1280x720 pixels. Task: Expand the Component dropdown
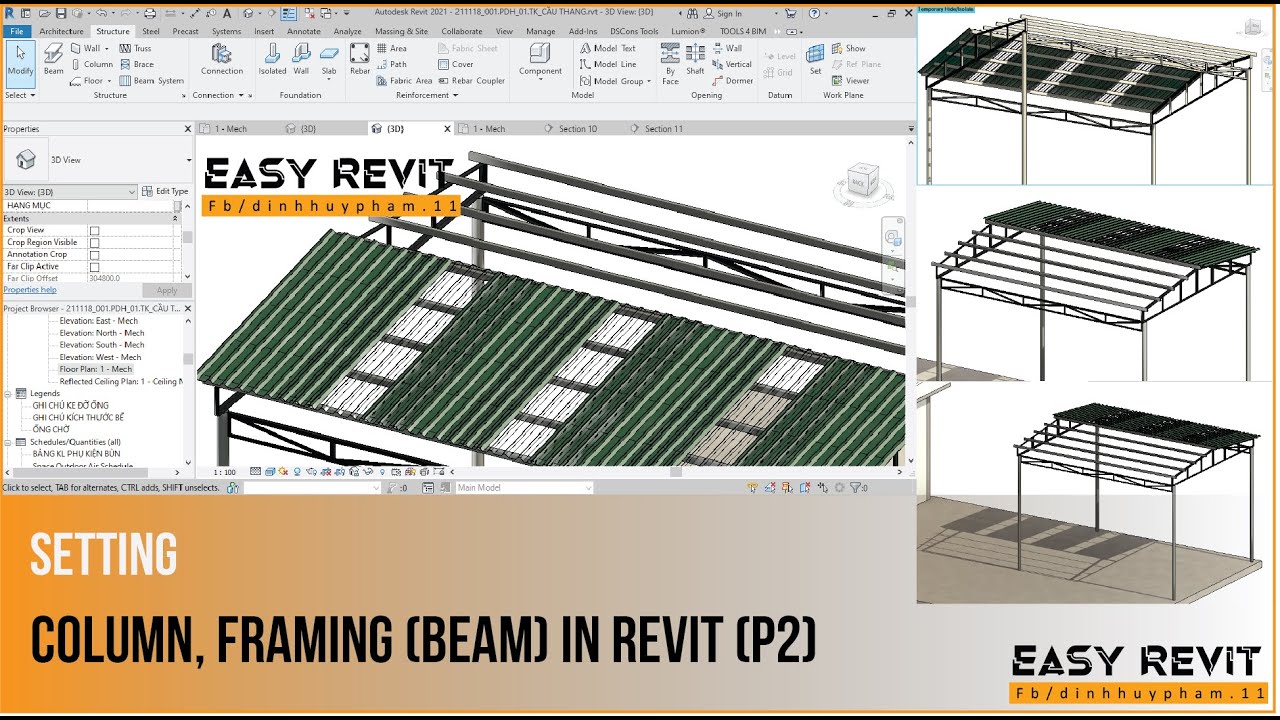click(x=540, y=79)
